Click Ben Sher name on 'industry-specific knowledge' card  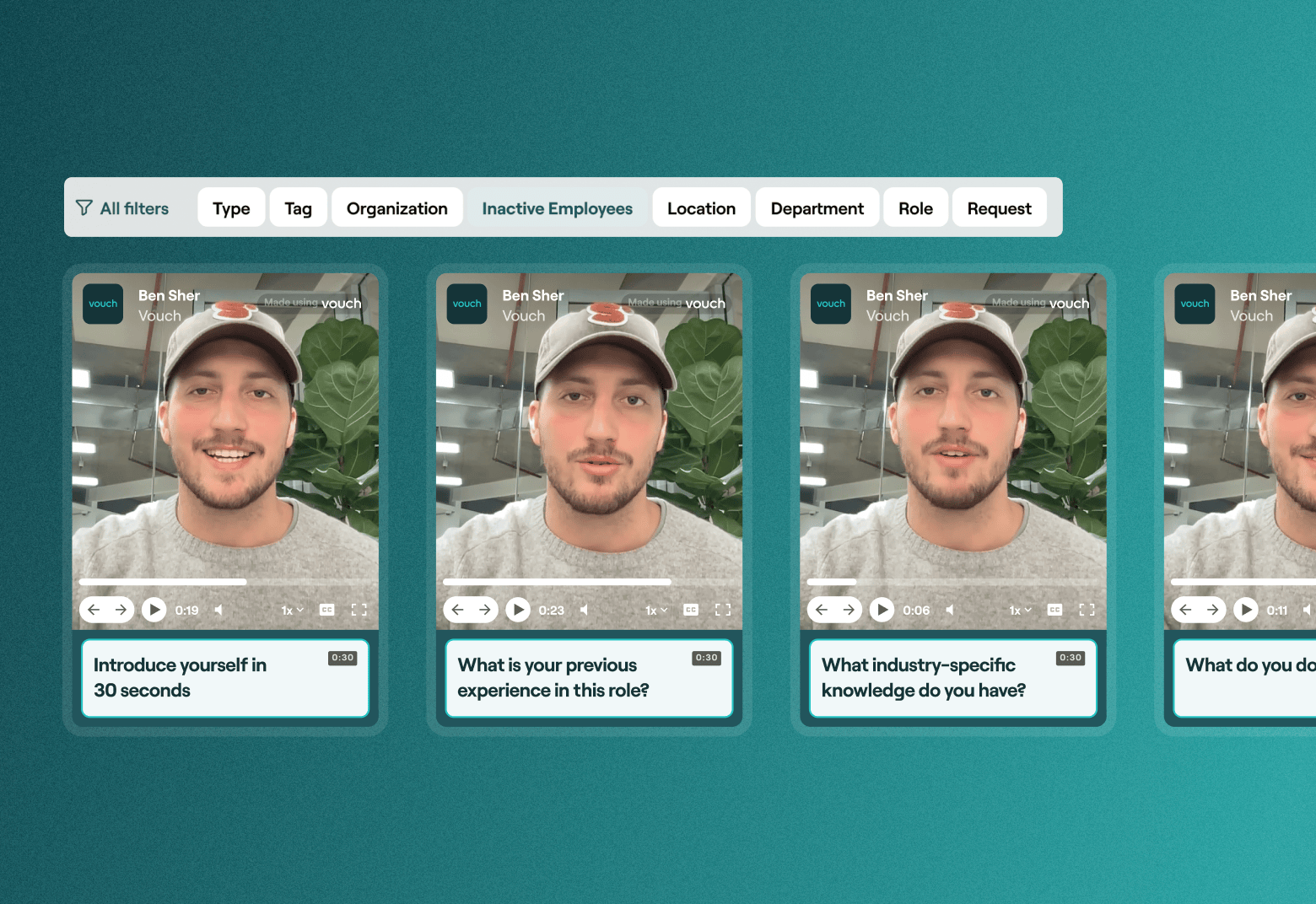897,295
